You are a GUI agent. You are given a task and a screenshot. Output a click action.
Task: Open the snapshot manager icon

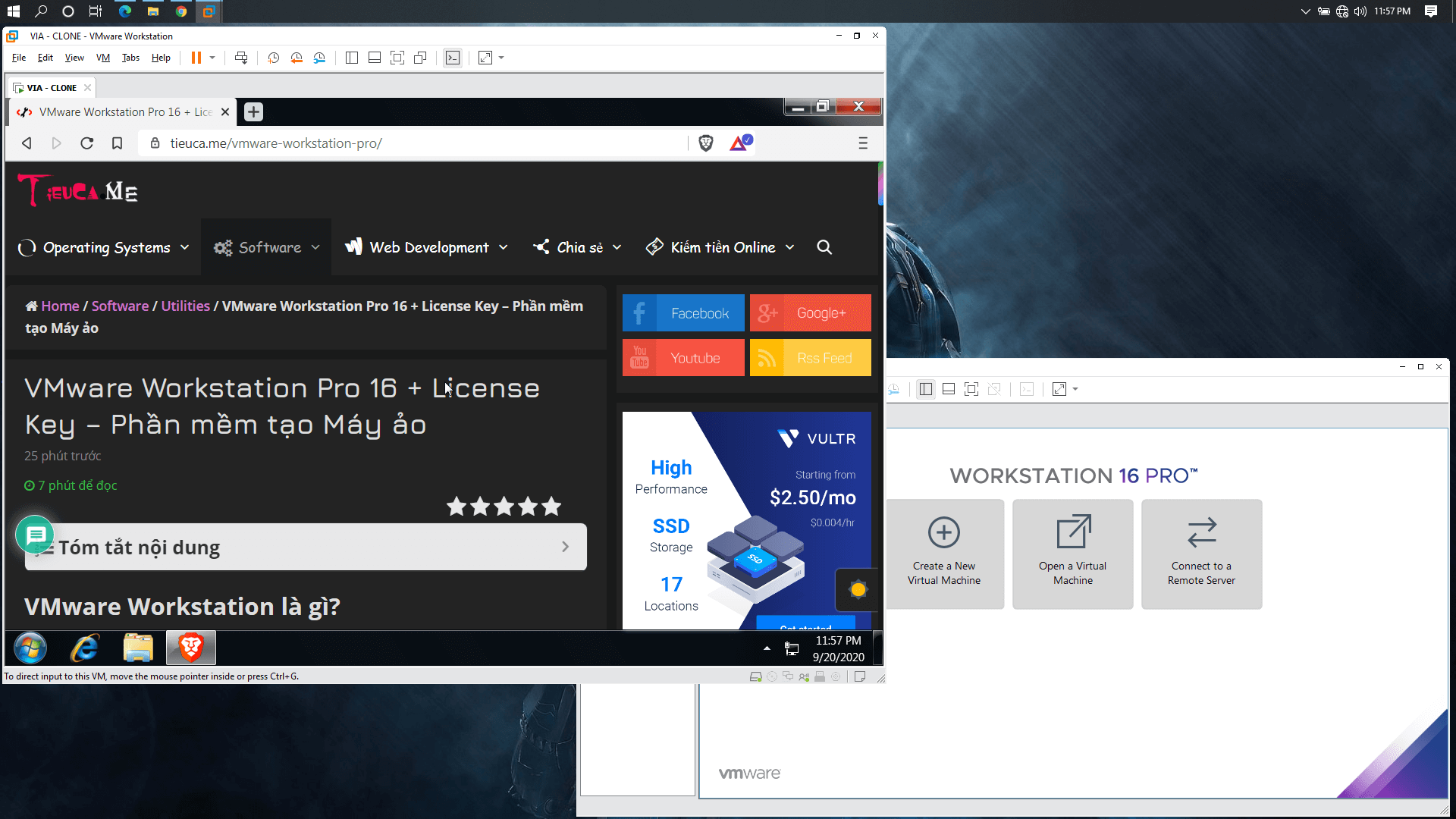[x=319, y=58]
